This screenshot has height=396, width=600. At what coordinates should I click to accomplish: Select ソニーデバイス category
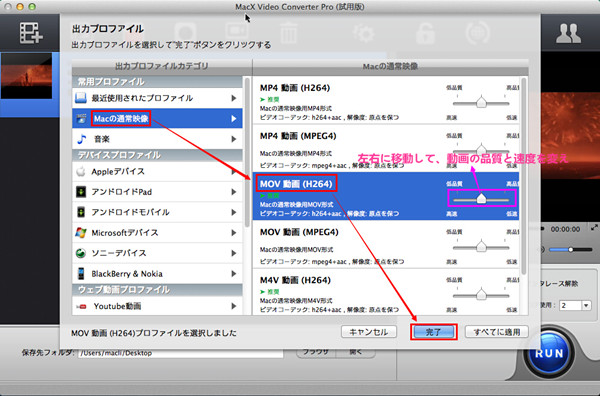pyautogui.click(x=157, y=253)
